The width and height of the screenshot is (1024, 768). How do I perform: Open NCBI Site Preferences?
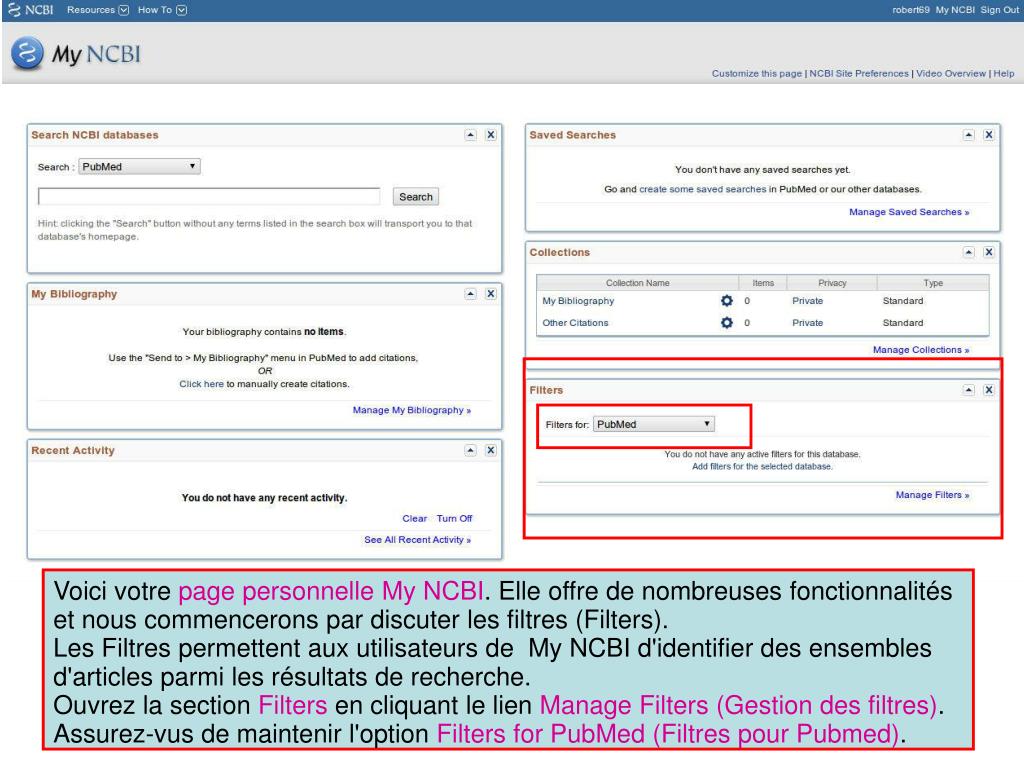[x=859, y=73]
